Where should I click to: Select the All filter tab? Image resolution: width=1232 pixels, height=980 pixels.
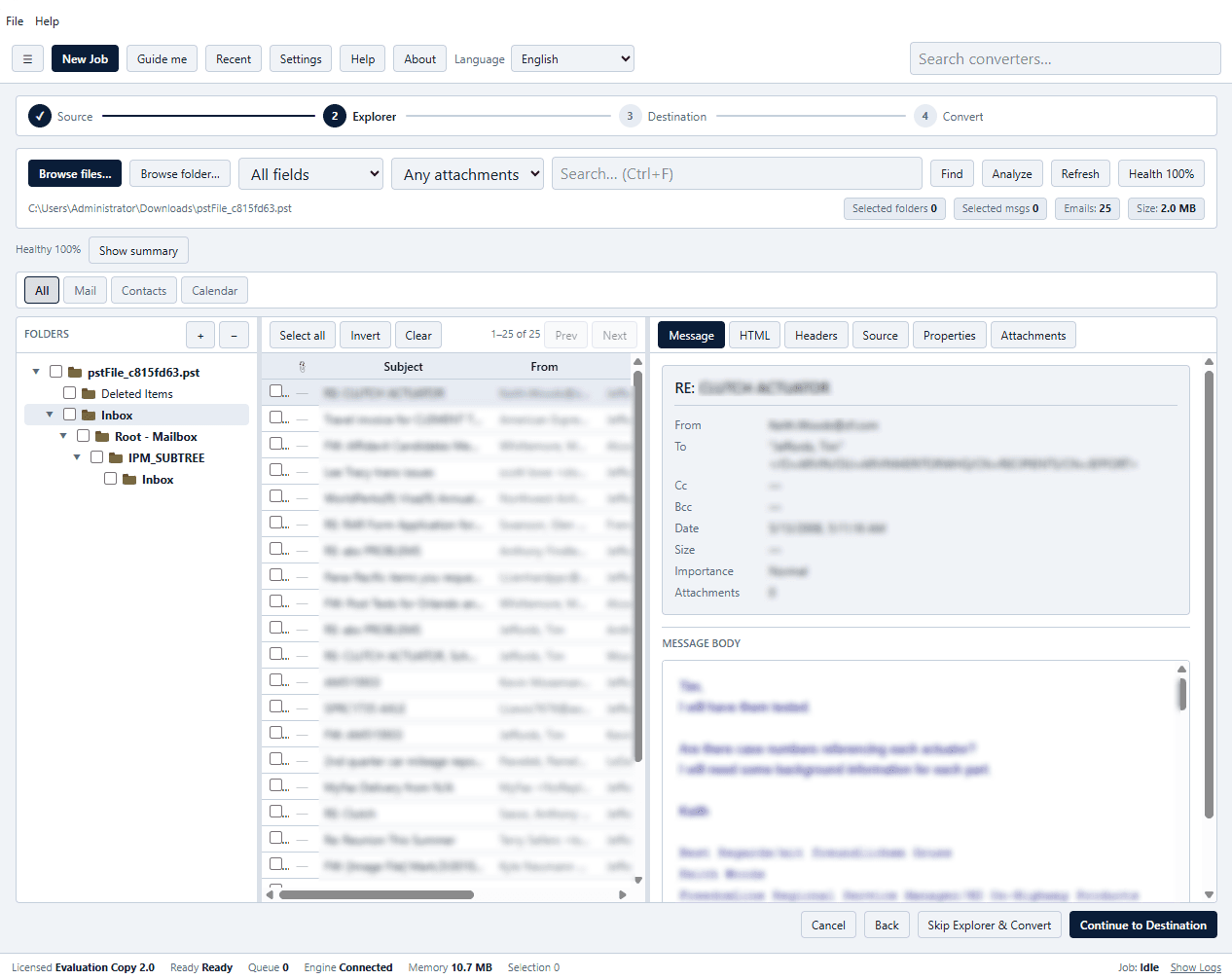42,290
